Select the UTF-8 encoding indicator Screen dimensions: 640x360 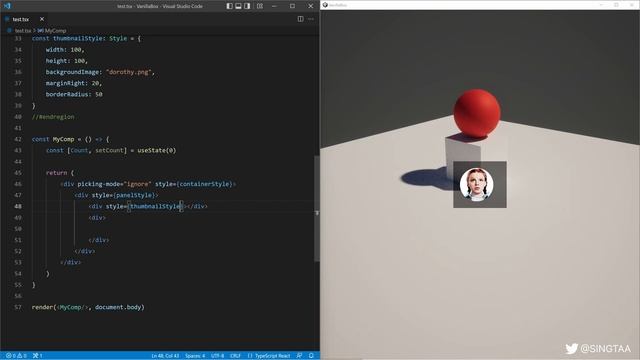tap(217, 356)
